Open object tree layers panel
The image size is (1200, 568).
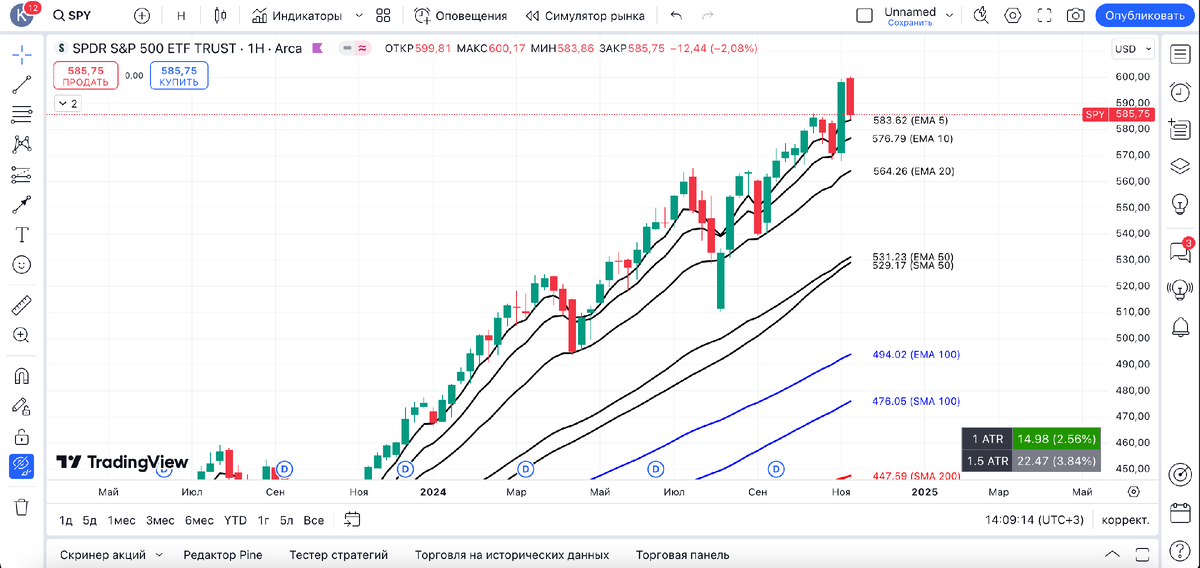coord(1180,166)
